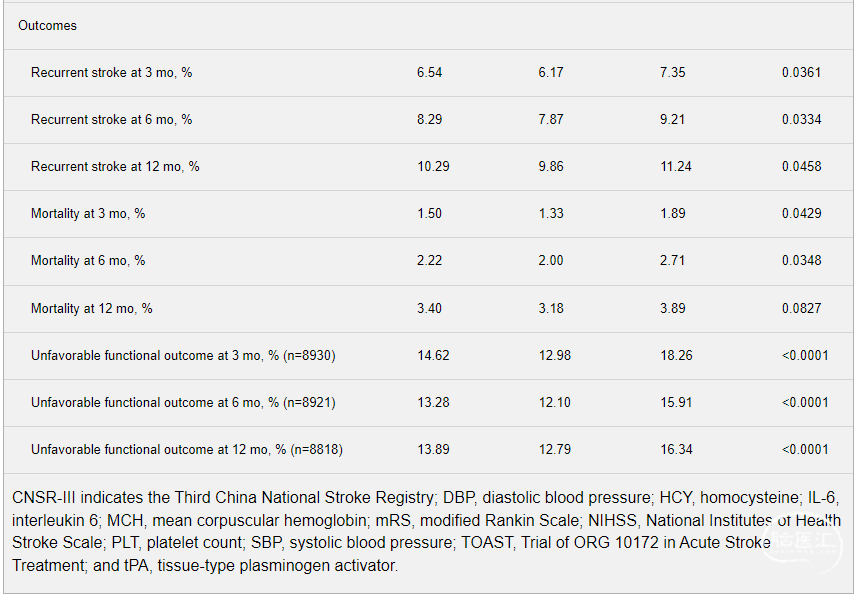Select the Mortality at 6 mo label
857x598 pixels.
pos(88,261)
